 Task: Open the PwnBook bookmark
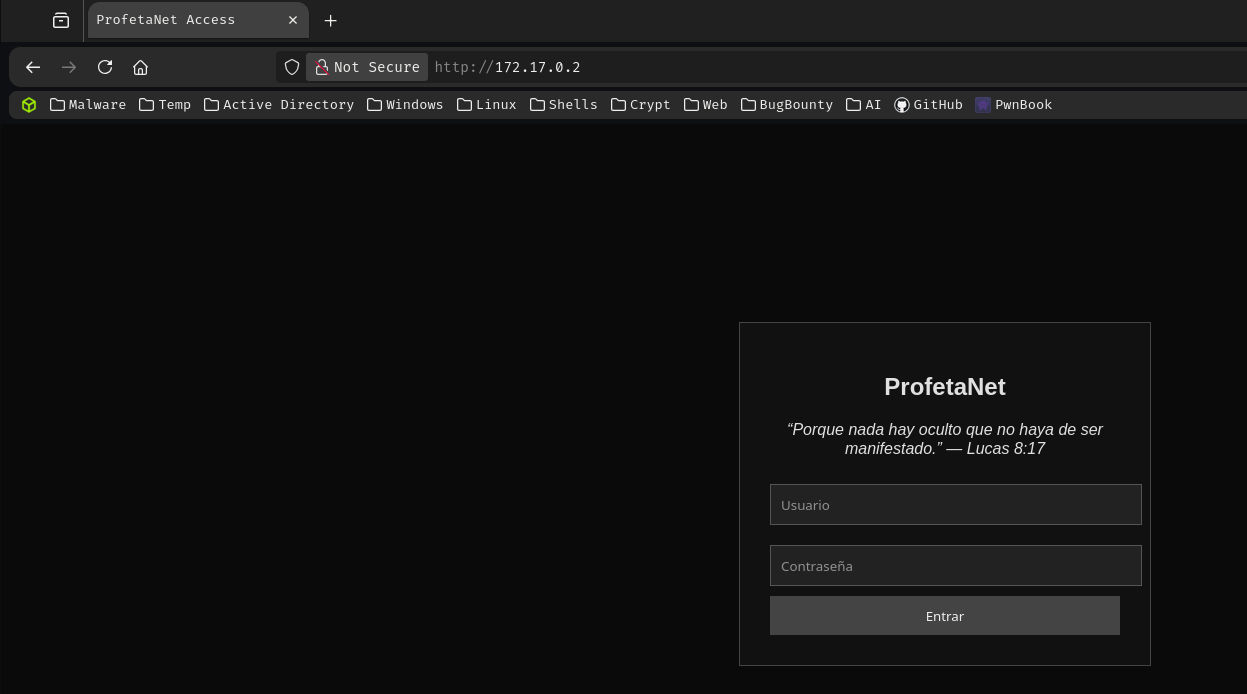coord(1013,105)
